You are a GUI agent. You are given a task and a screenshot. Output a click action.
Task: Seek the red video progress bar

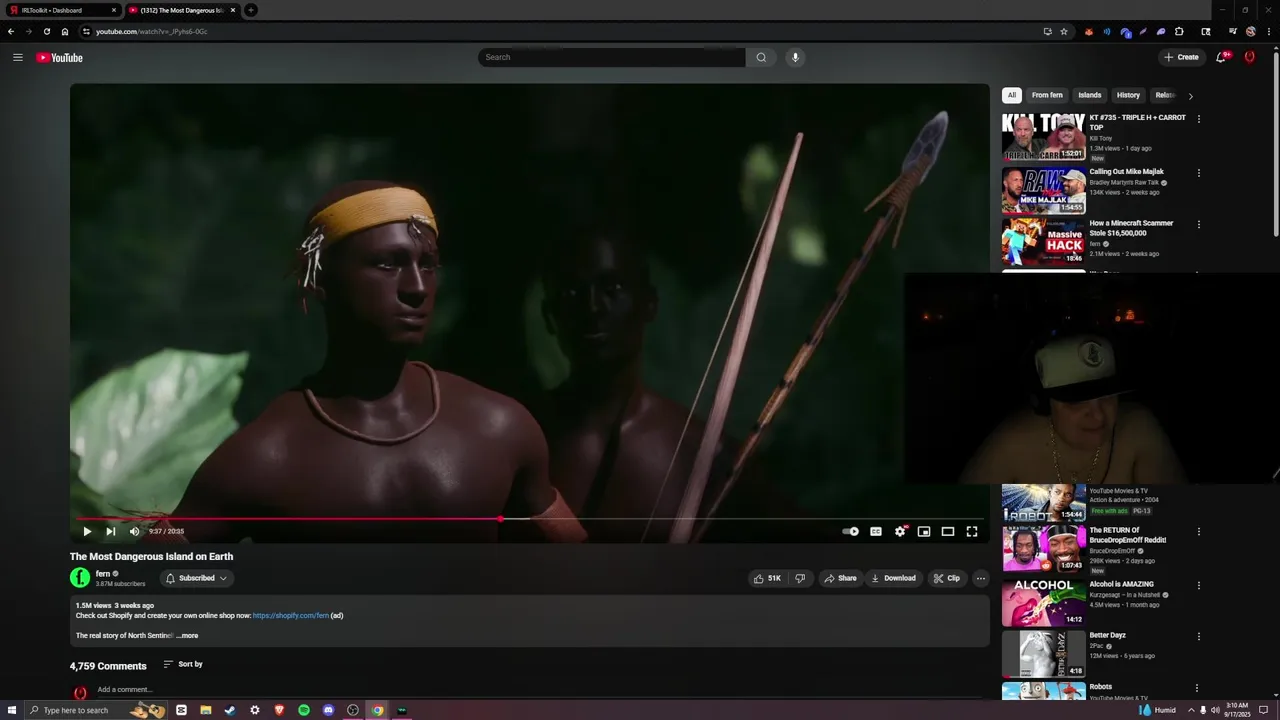[530, 519]
